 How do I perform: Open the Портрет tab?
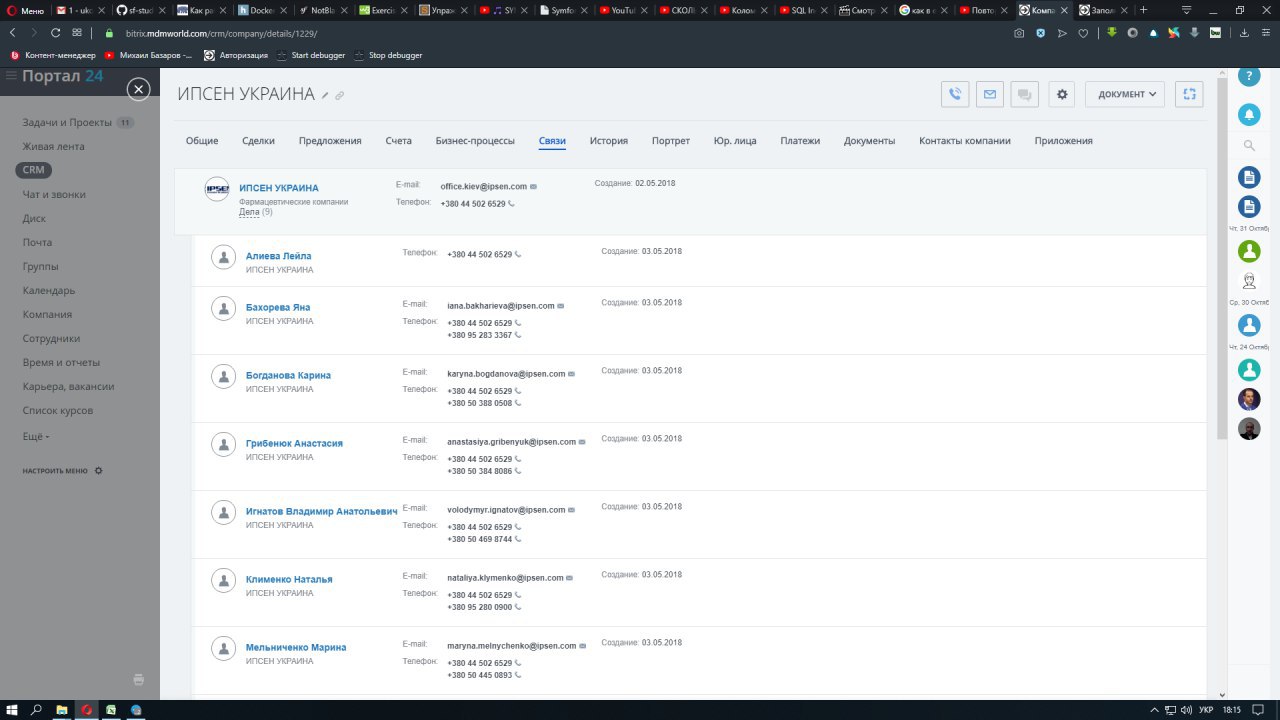point(671,141)
